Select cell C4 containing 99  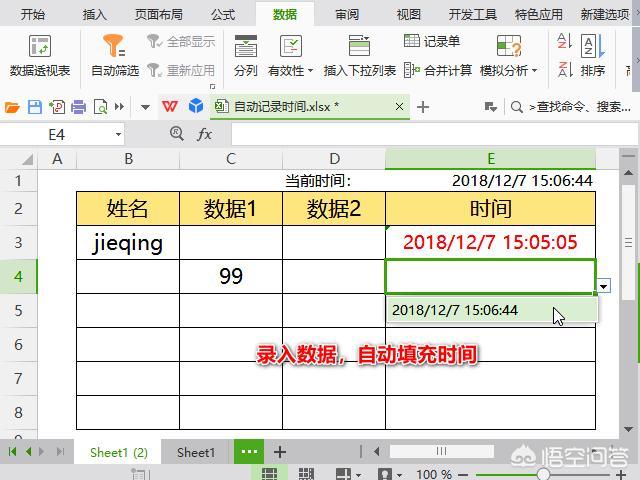tap(231, 276)
